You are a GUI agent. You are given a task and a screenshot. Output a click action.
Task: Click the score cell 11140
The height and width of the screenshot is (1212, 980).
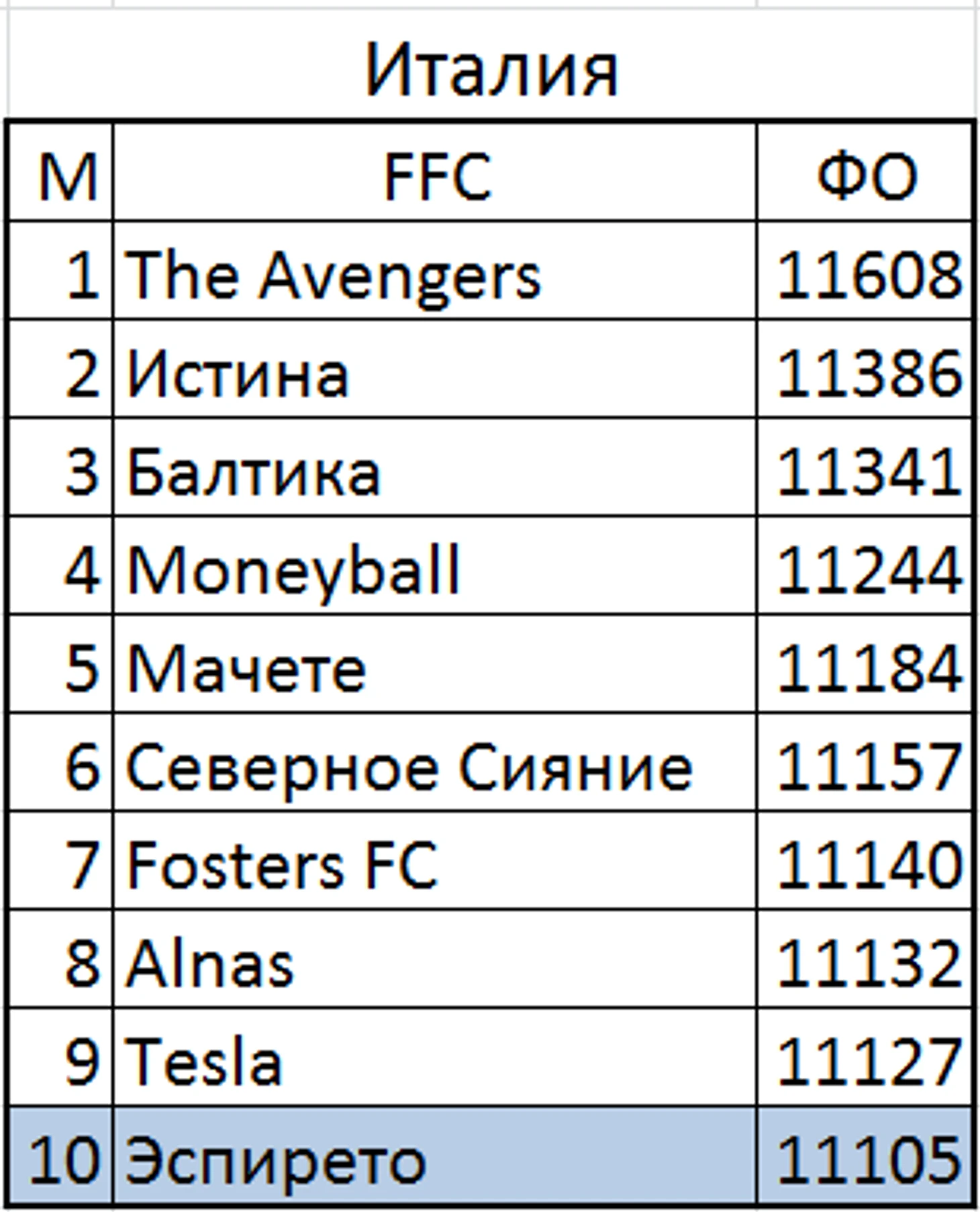coord(865,860)
